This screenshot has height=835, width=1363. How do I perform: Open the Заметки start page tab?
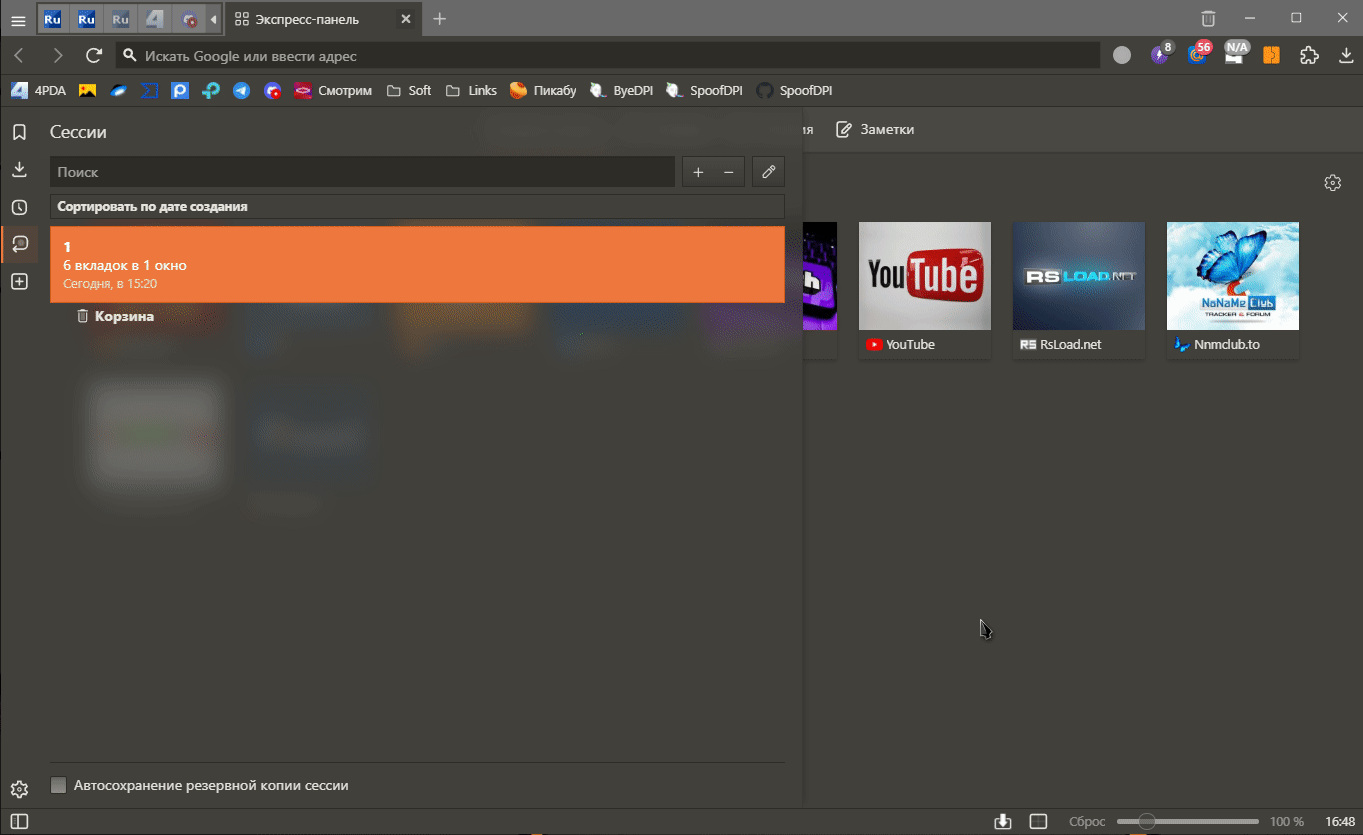(x=875, y=129)
